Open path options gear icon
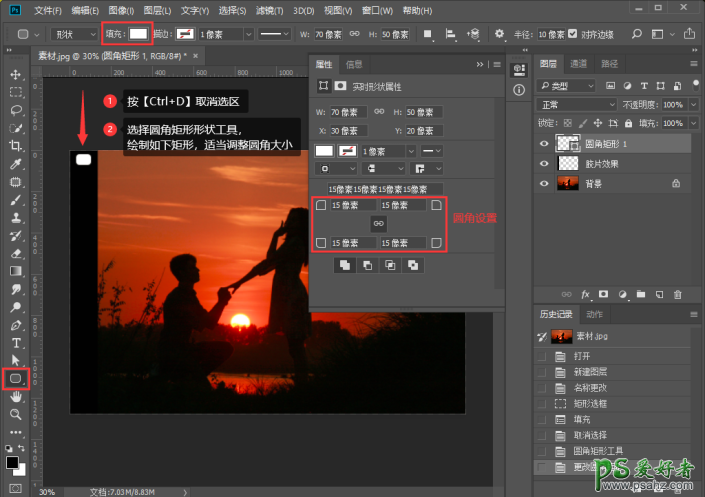 (x=499, y=34)
